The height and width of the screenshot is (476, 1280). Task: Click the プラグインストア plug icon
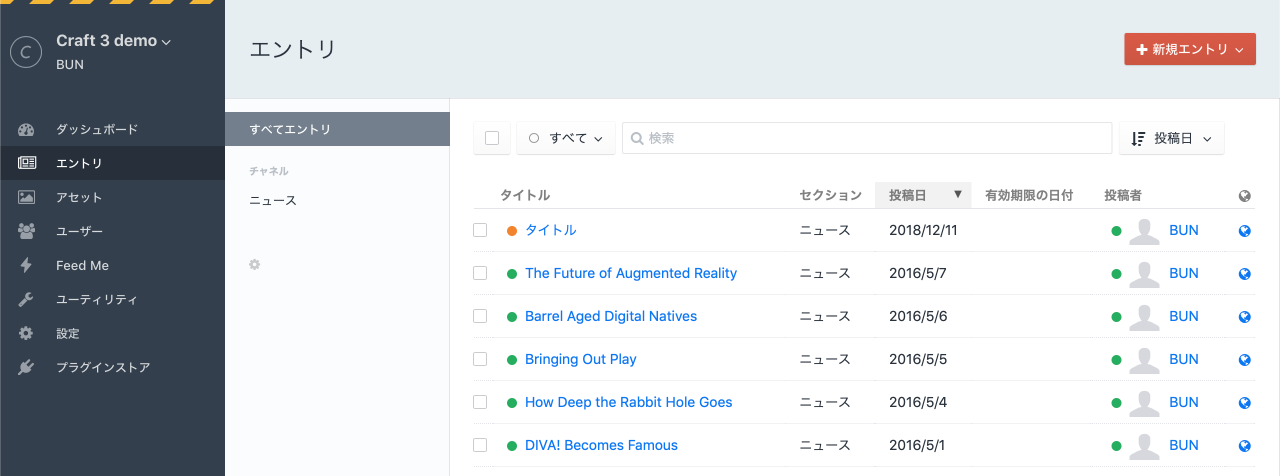click(27, 367)
